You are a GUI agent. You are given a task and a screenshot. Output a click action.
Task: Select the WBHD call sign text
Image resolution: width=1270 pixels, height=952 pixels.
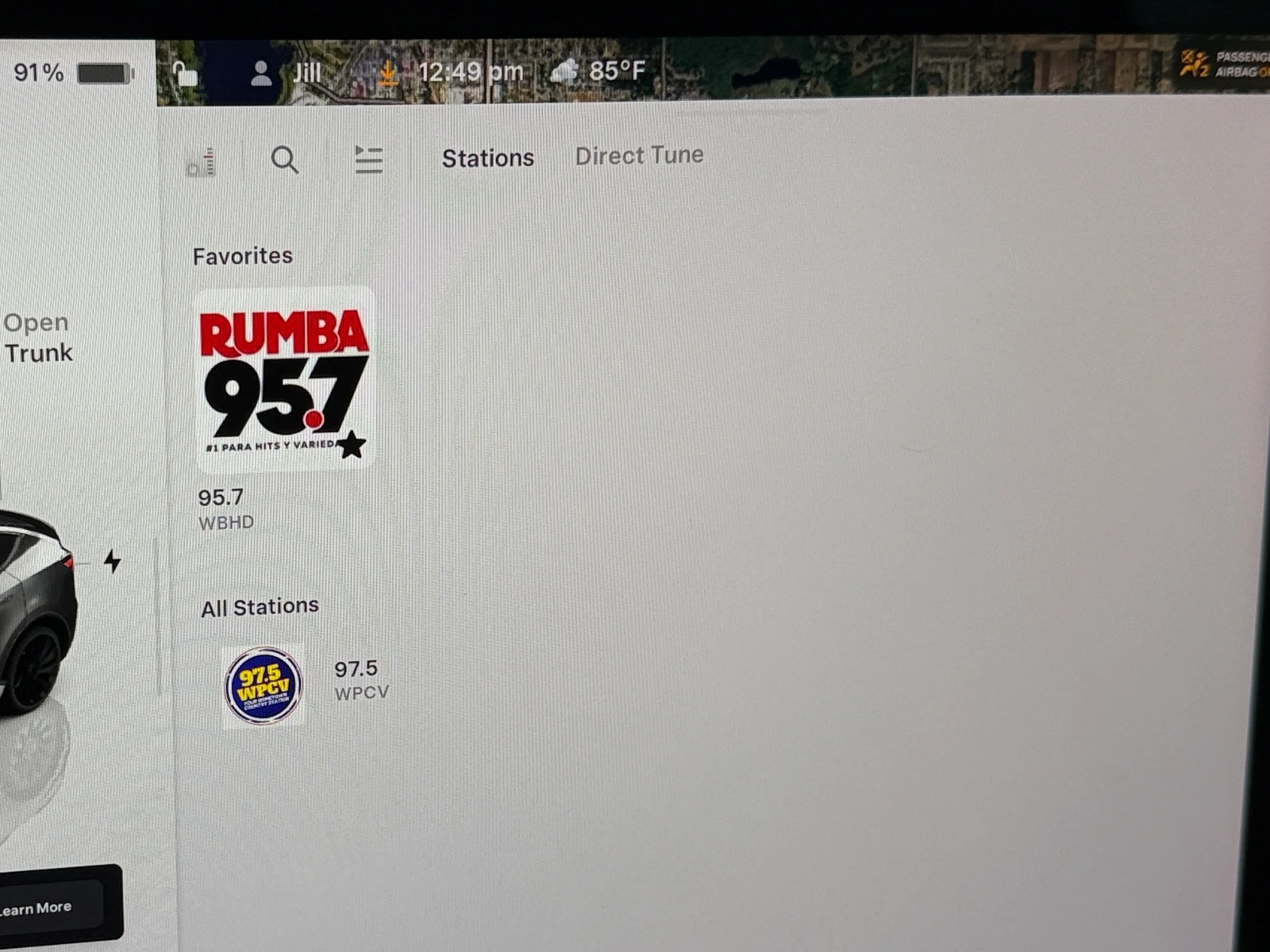pos(226,522)
